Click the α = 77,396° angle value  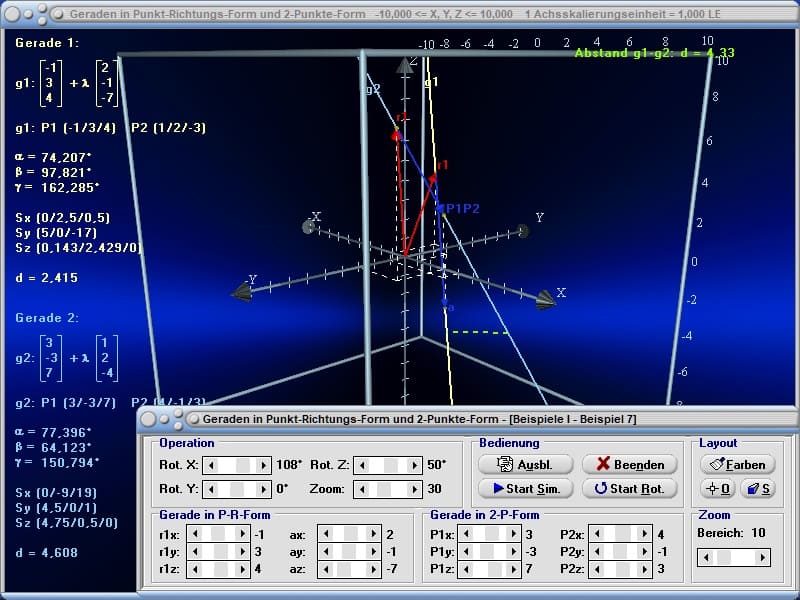pyautogui.click(x=53, y=433)
